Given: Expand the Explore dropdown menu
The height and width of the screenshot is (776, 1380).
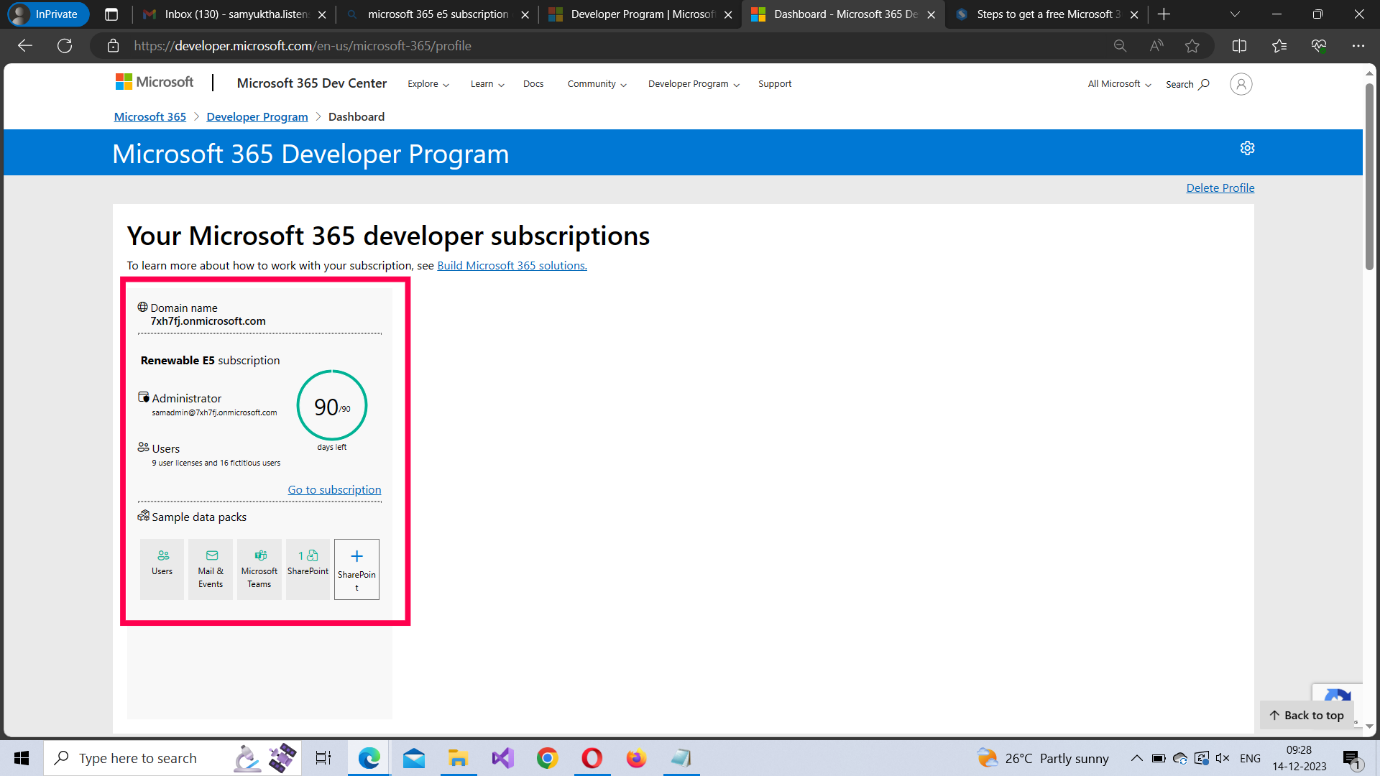Looking at the screenshot, I should point(428,84).
